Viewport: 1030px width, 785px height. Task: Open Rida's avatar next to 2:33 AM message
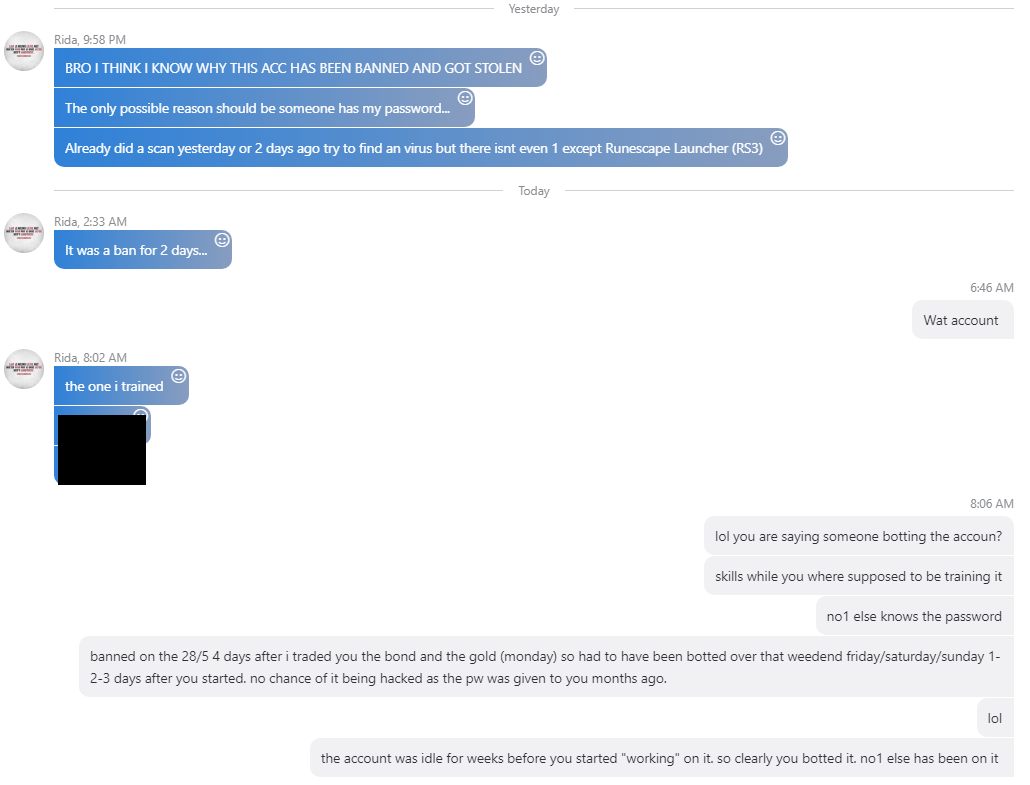24,233
